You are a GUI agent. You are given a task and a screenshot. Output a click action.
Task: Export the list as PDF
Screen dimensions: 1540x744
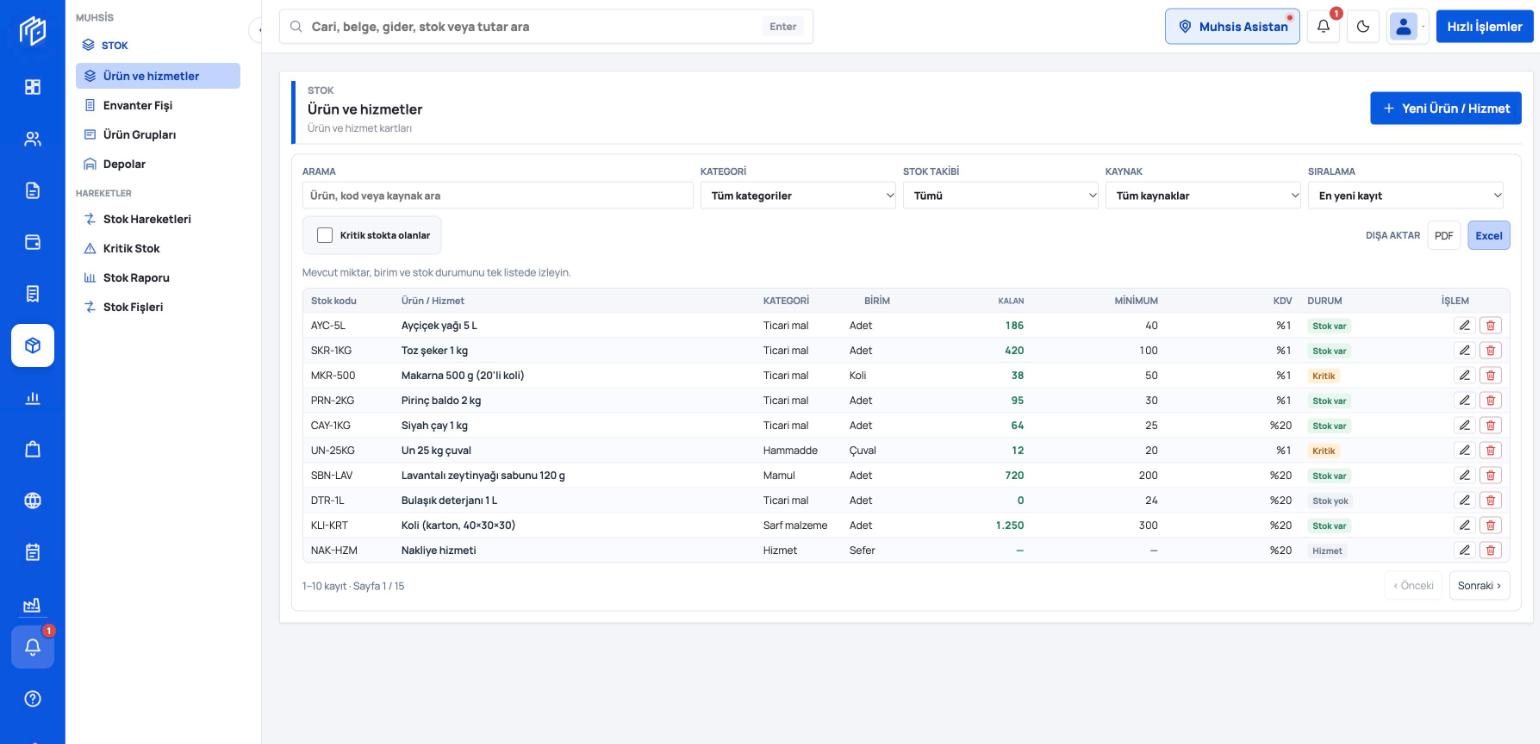1444,235
